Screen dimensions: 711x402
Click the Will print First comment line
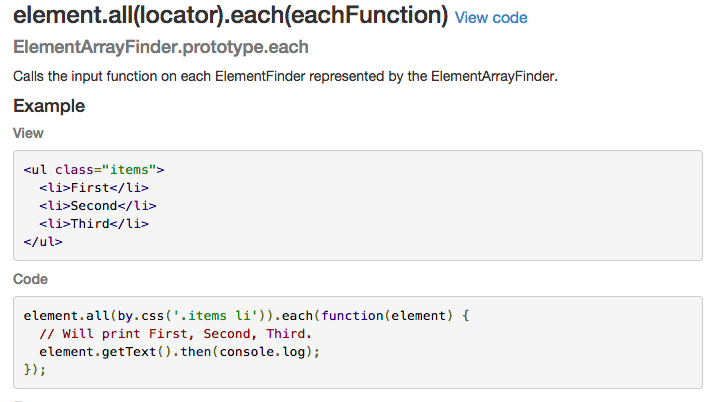click(175, 334)
